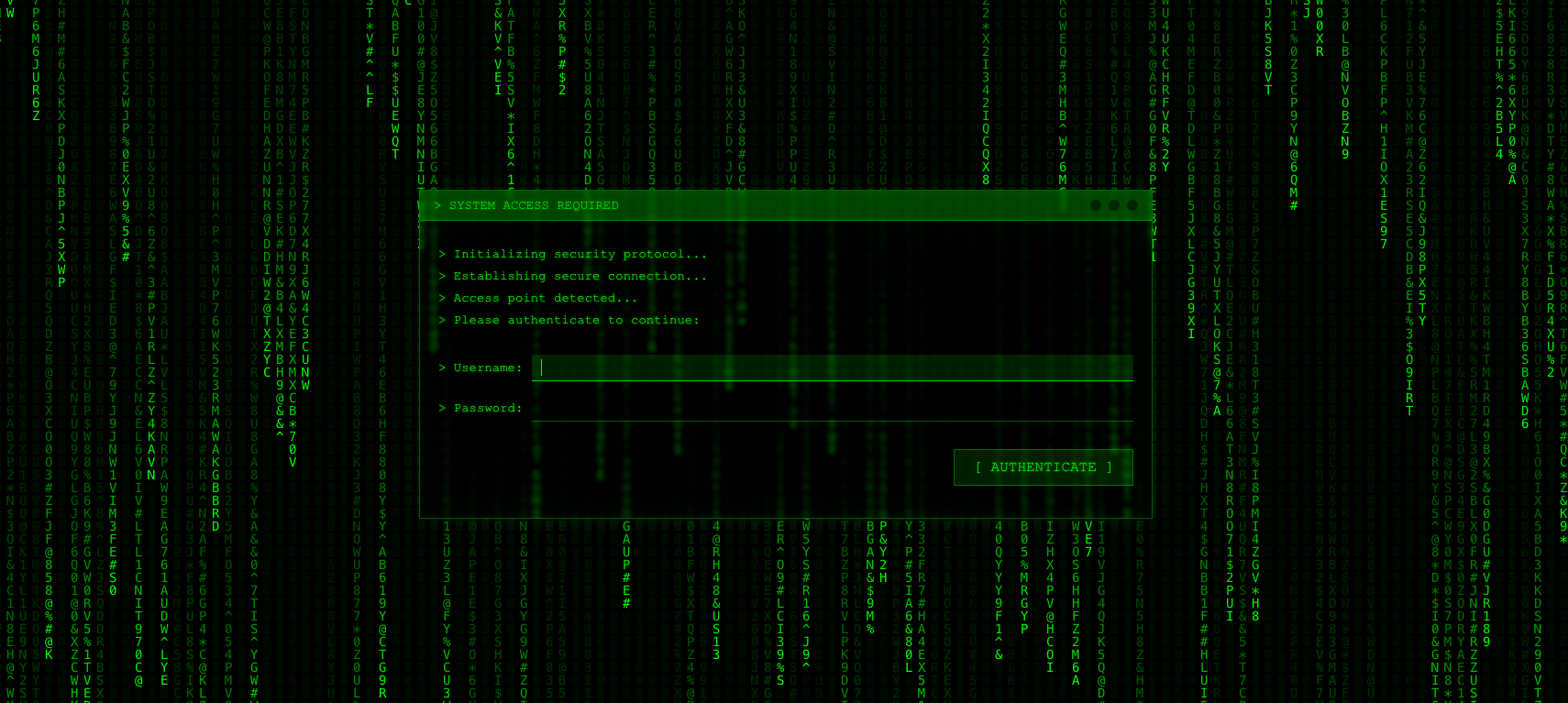This screenshot has height=703, width=1568.
Task: Click the leftmost dot in the title bar
Action: pos(1095,205)
